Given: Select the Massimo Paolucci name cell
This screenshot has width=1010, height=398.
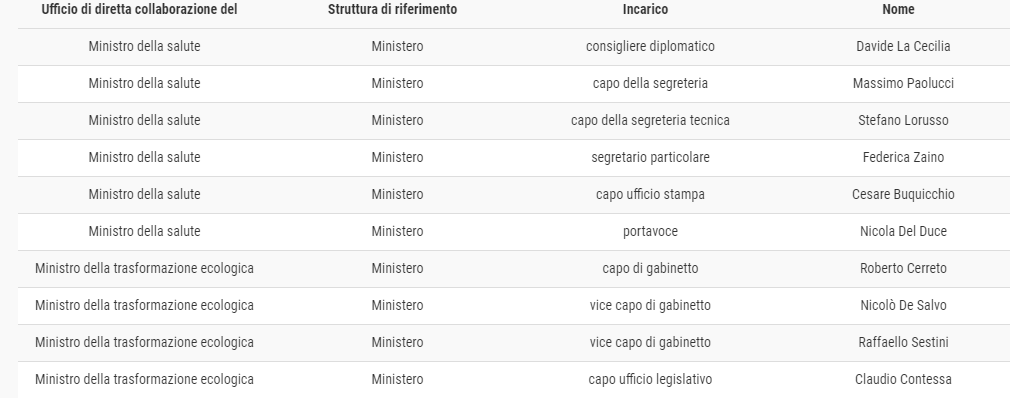Looking at the screenshot, I should click(903, 84).
